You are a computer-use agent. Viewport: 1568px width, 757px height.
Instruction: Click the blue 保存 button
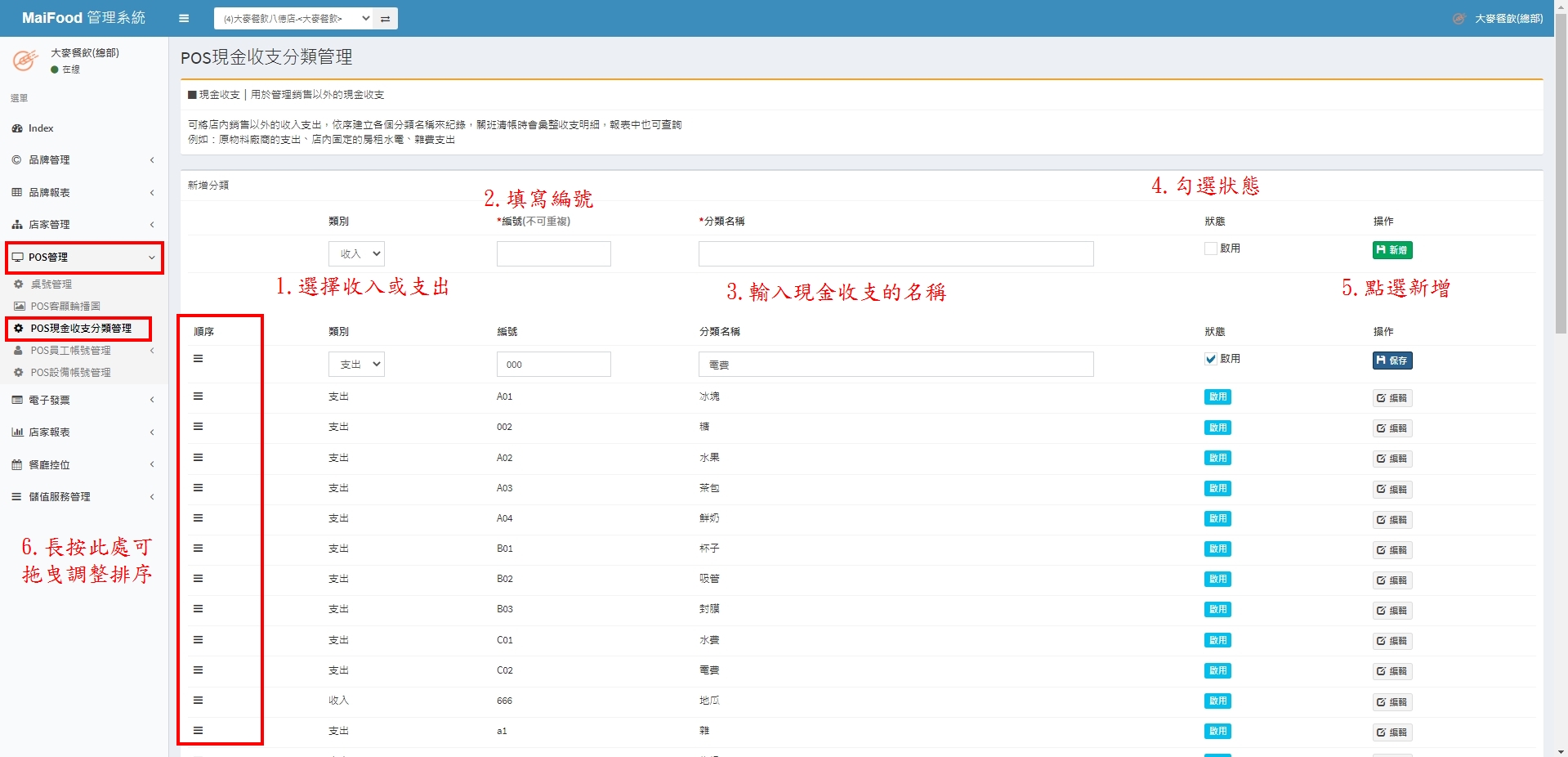(x=1392, y=361)
